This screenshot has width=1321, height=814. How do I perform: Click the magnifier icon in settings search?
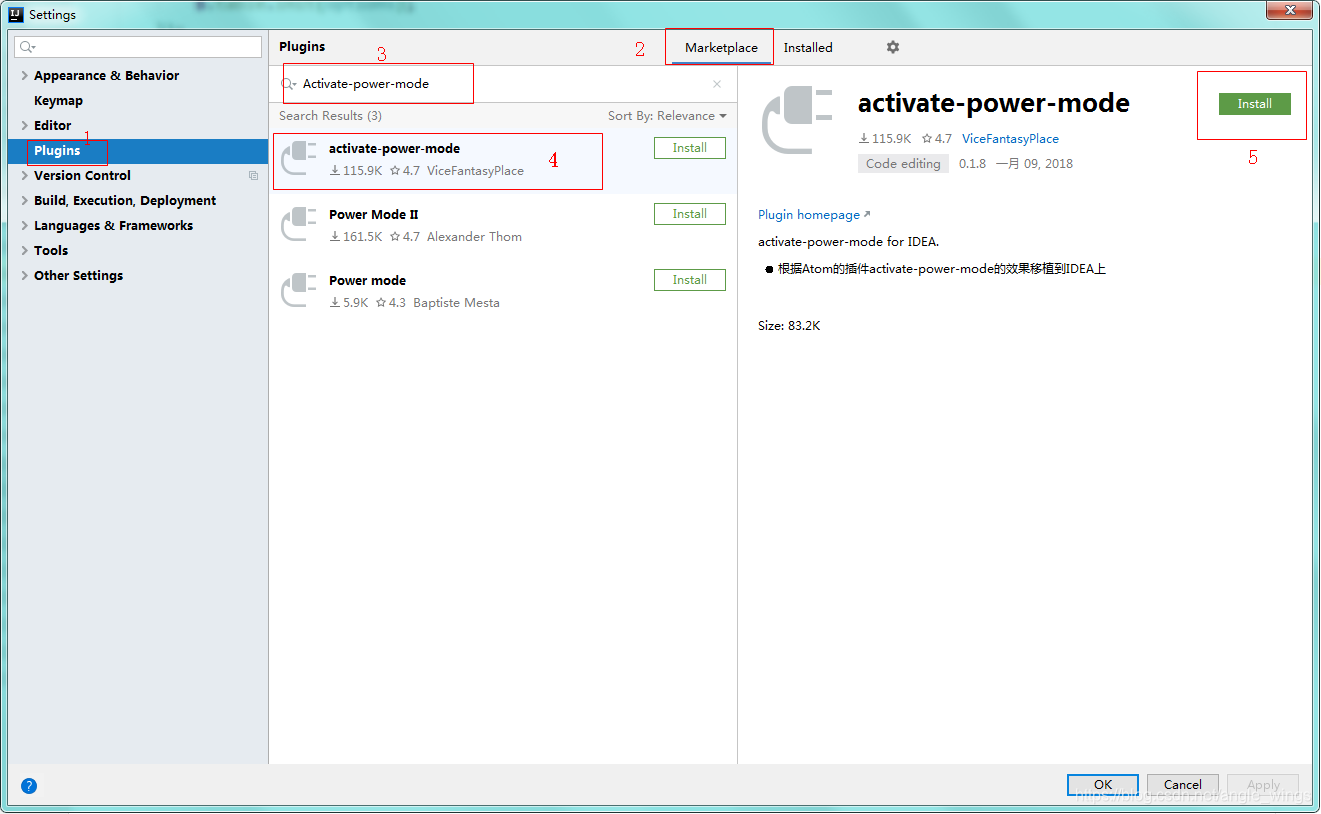(x=27, y=47)
